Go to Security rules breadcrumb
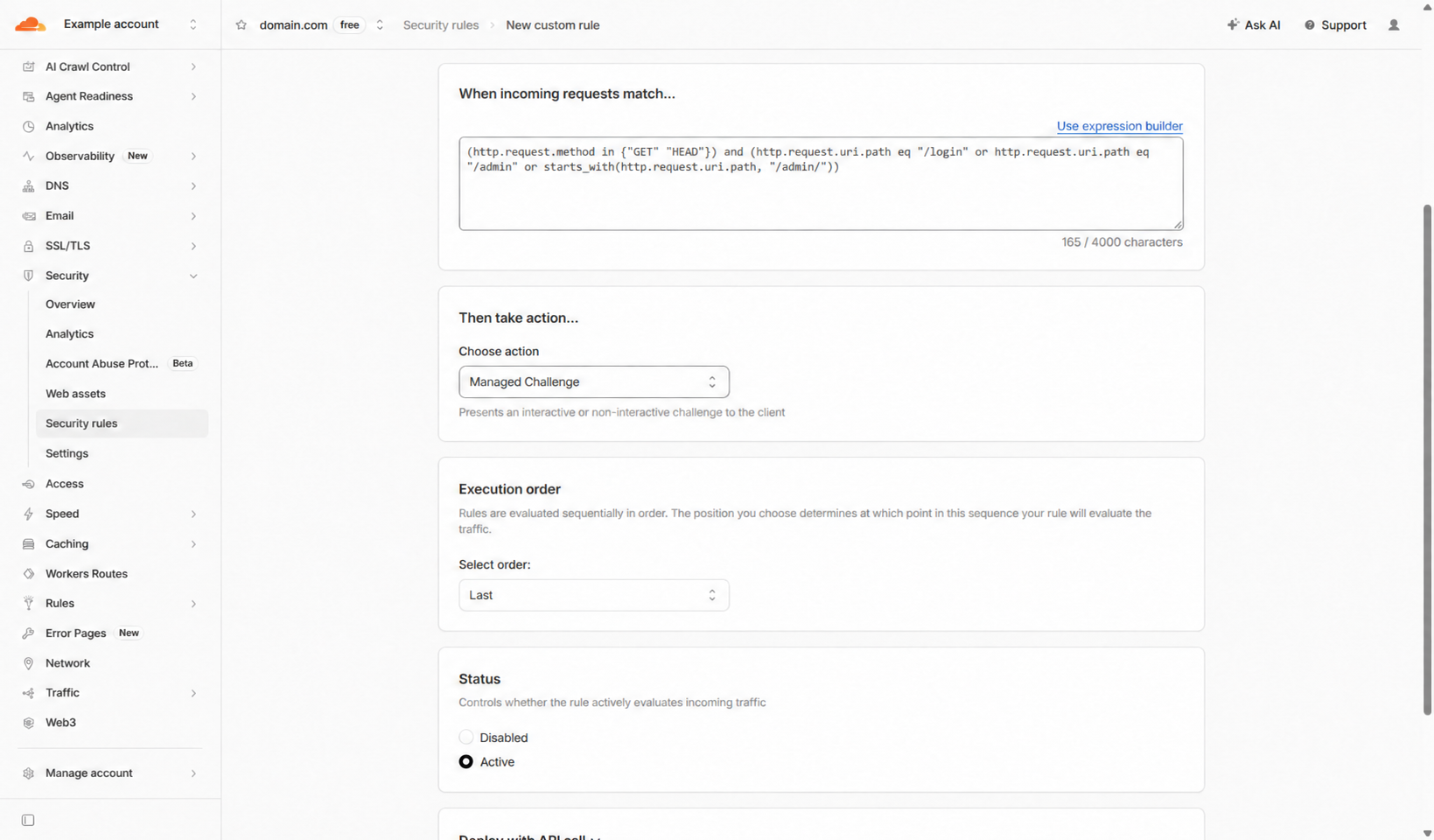This screenshot has width=1434, height=840. (x=441, y=25)
